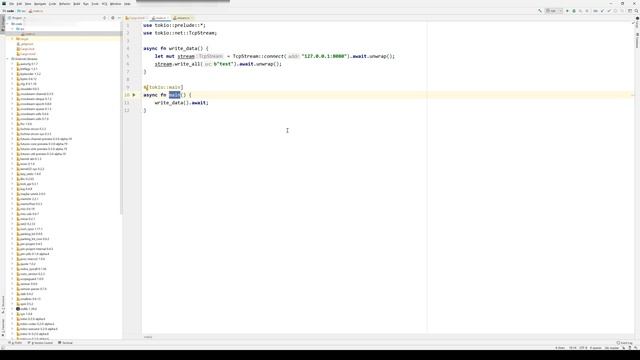Click the Search Everywhere magnifier icon
The height and width of the screenshot is (360, 640).
[x=636, y=11]
